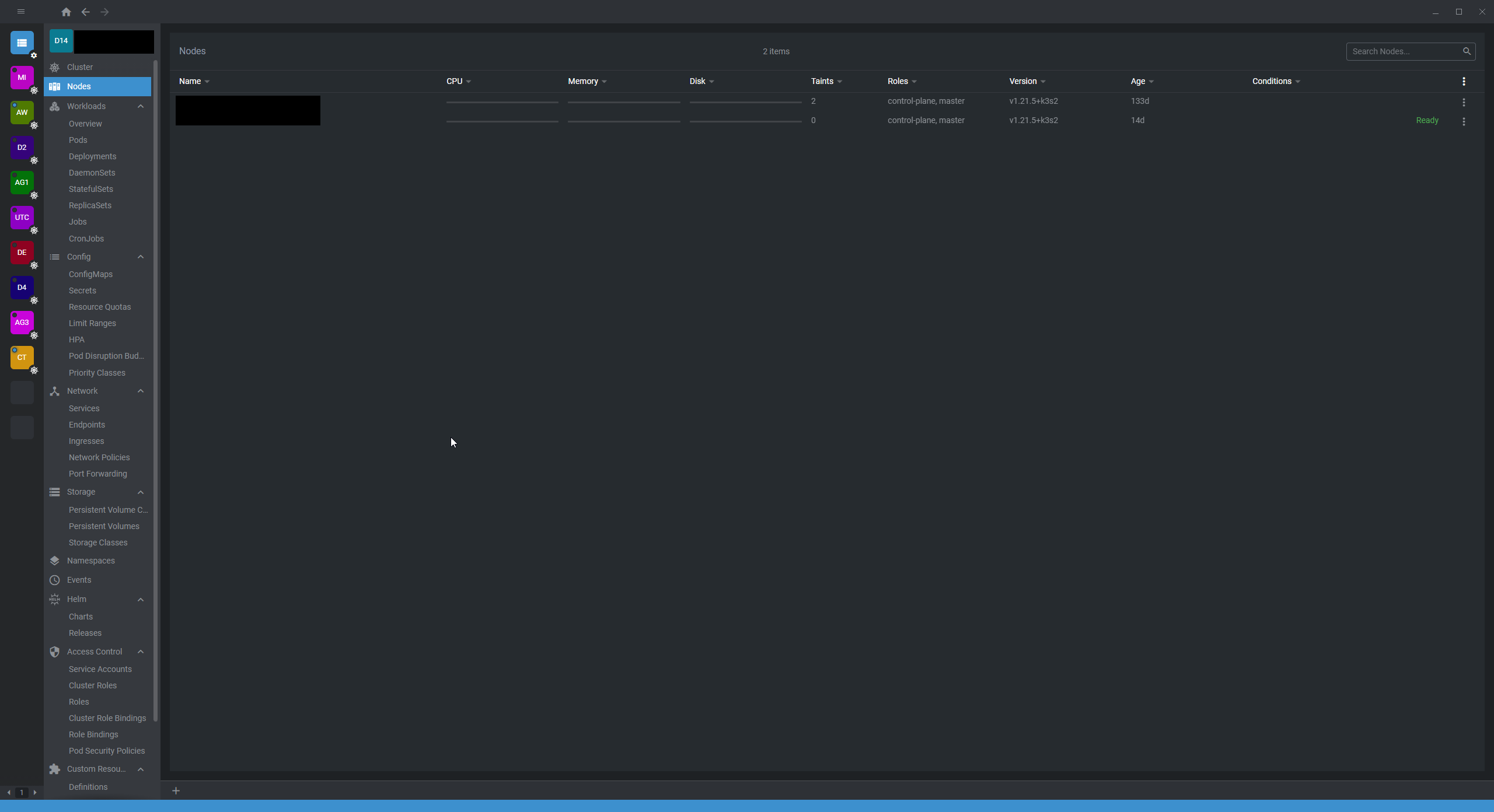Open Pods under Workloads
The height and width of the screenshot is (812, 1494).
(78, 139)
